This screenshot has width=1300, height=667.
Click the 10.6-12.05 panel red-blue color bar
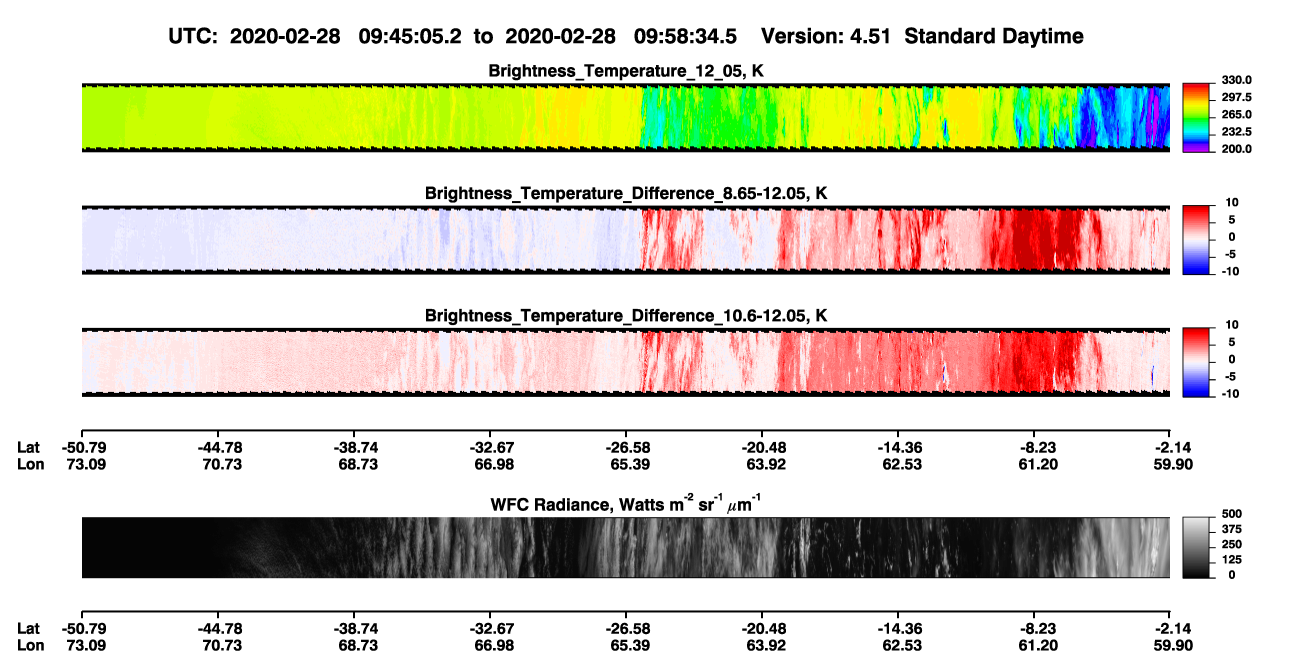tap(1196, 362)
